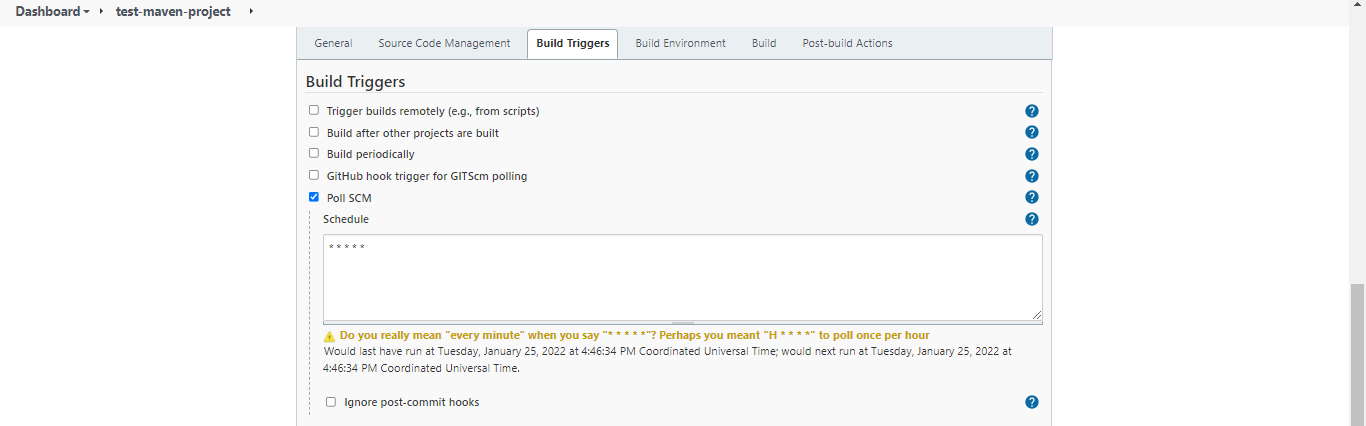Expand the test-maven-project breadcrumb arrow
The image size is (1366, 426).
pyautogui.click(x=251, y=11)
